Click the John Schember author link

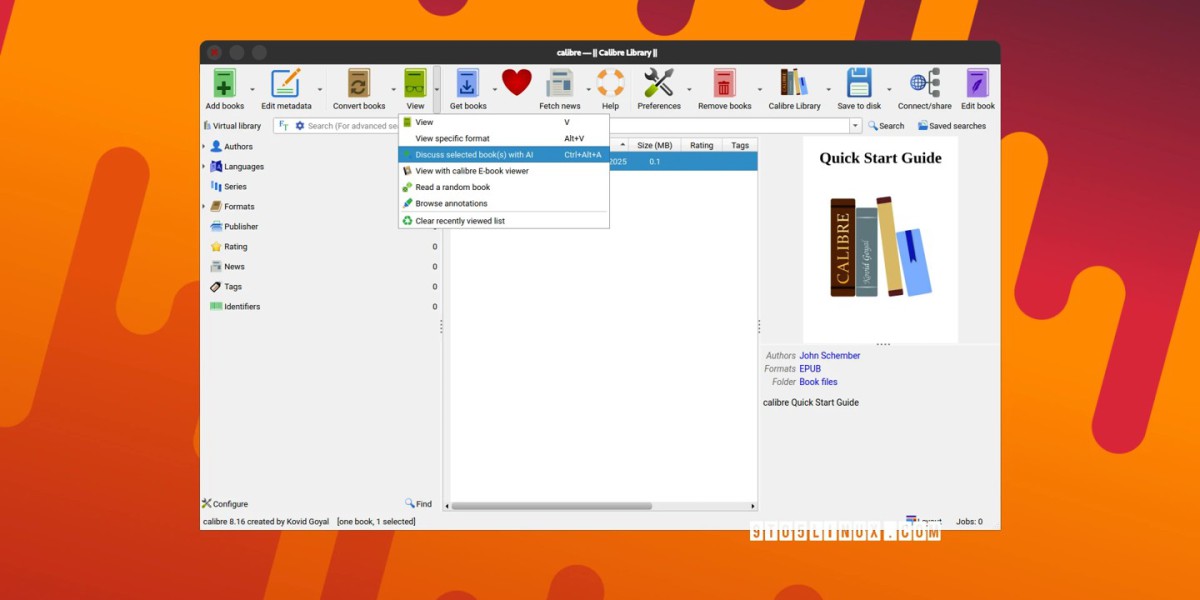click(829, 356)
